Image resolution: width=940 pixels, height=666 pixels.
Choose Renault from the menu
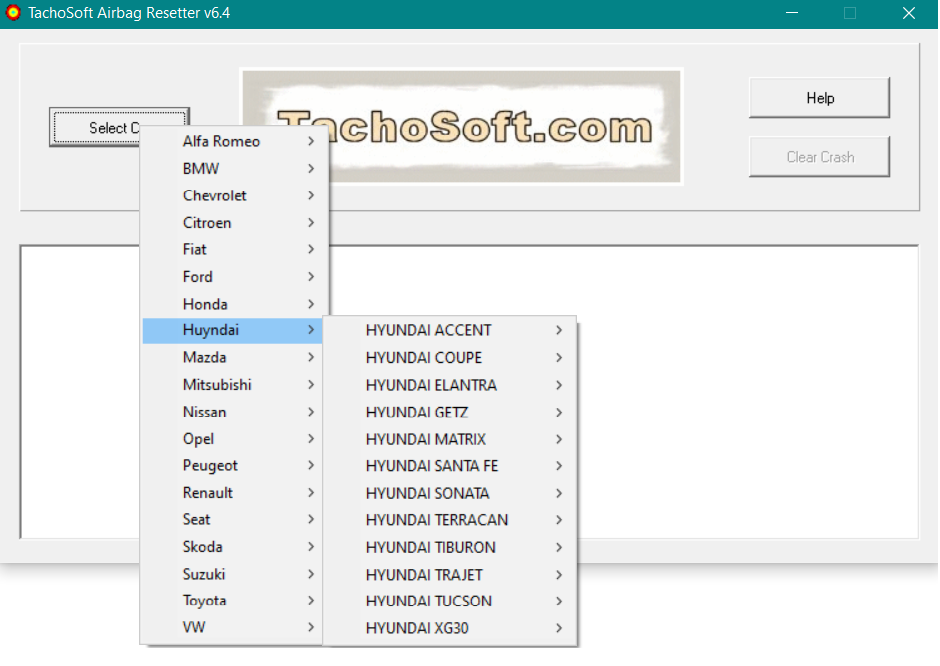click(234, 493)
